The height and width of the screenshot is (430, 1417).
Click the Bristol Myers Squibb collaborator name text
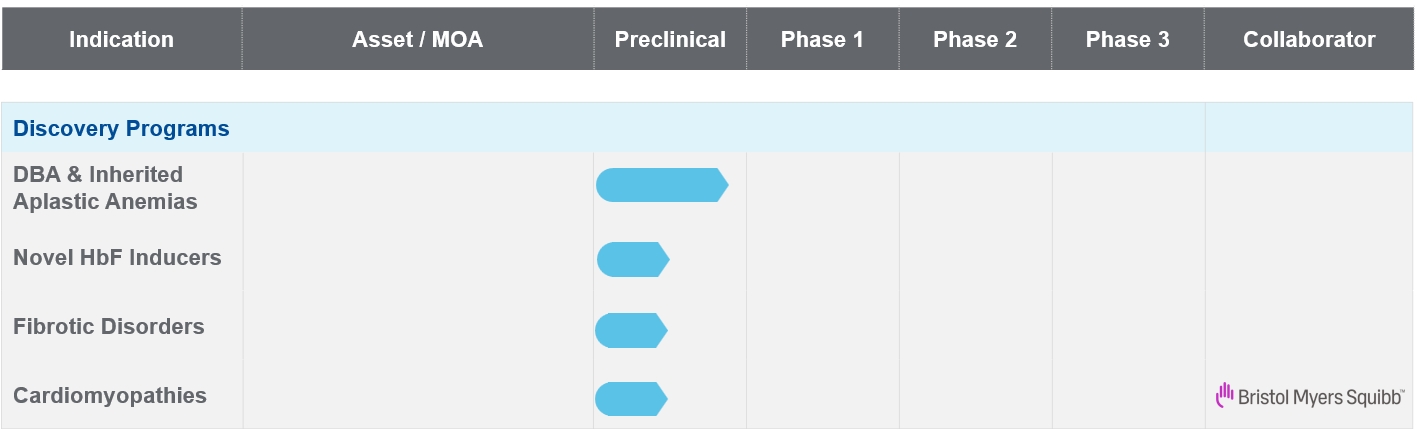click(1320, 397)
